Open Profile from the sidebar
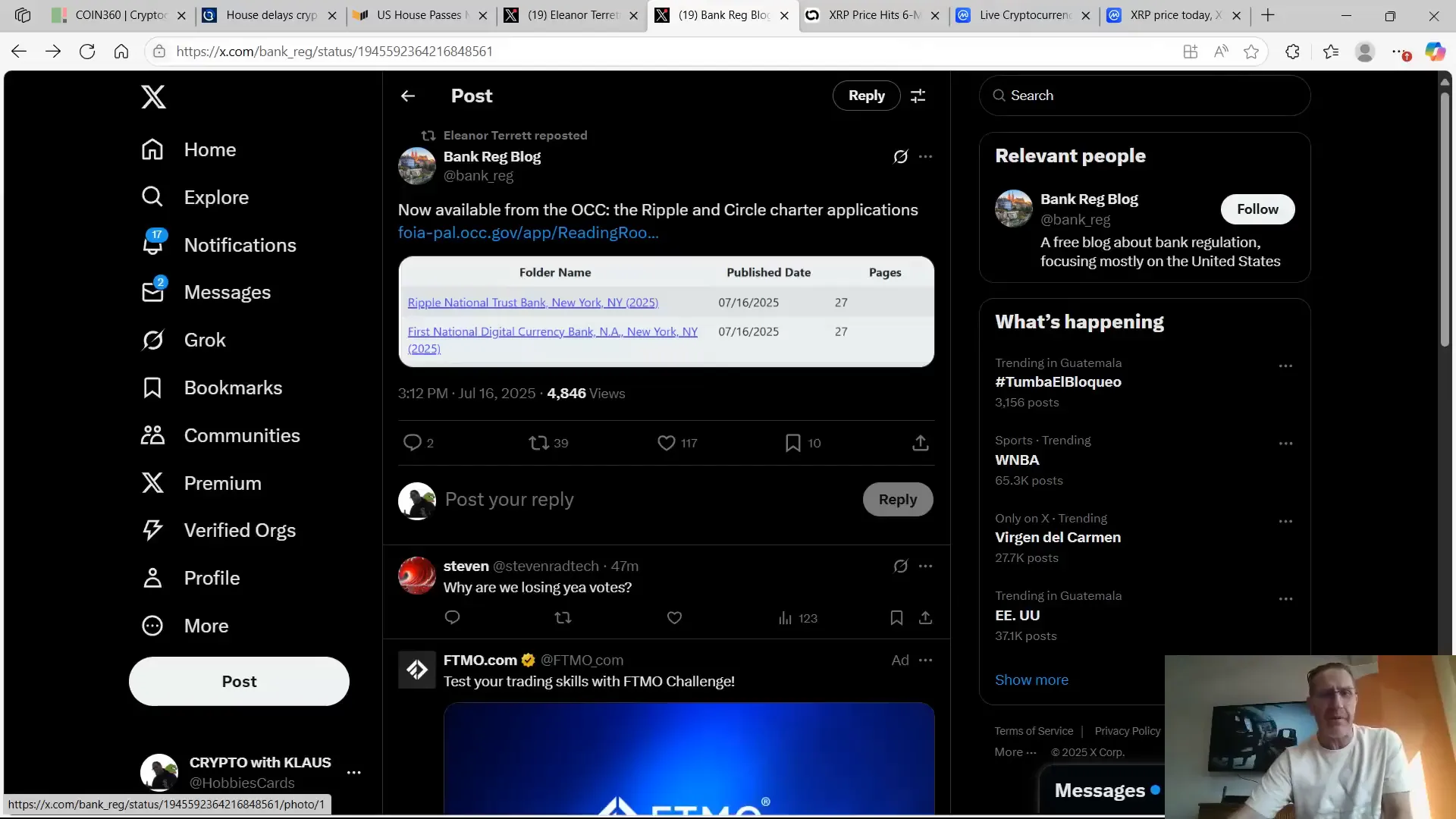This screenshot has width=1456, height=819. (x=190, y=578)
